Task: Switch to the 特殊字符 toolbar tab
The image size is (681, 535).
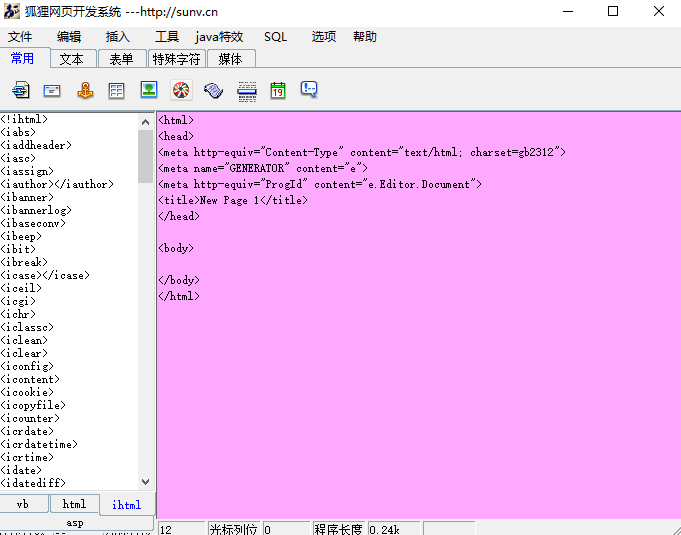Action: tap(177, 59)
